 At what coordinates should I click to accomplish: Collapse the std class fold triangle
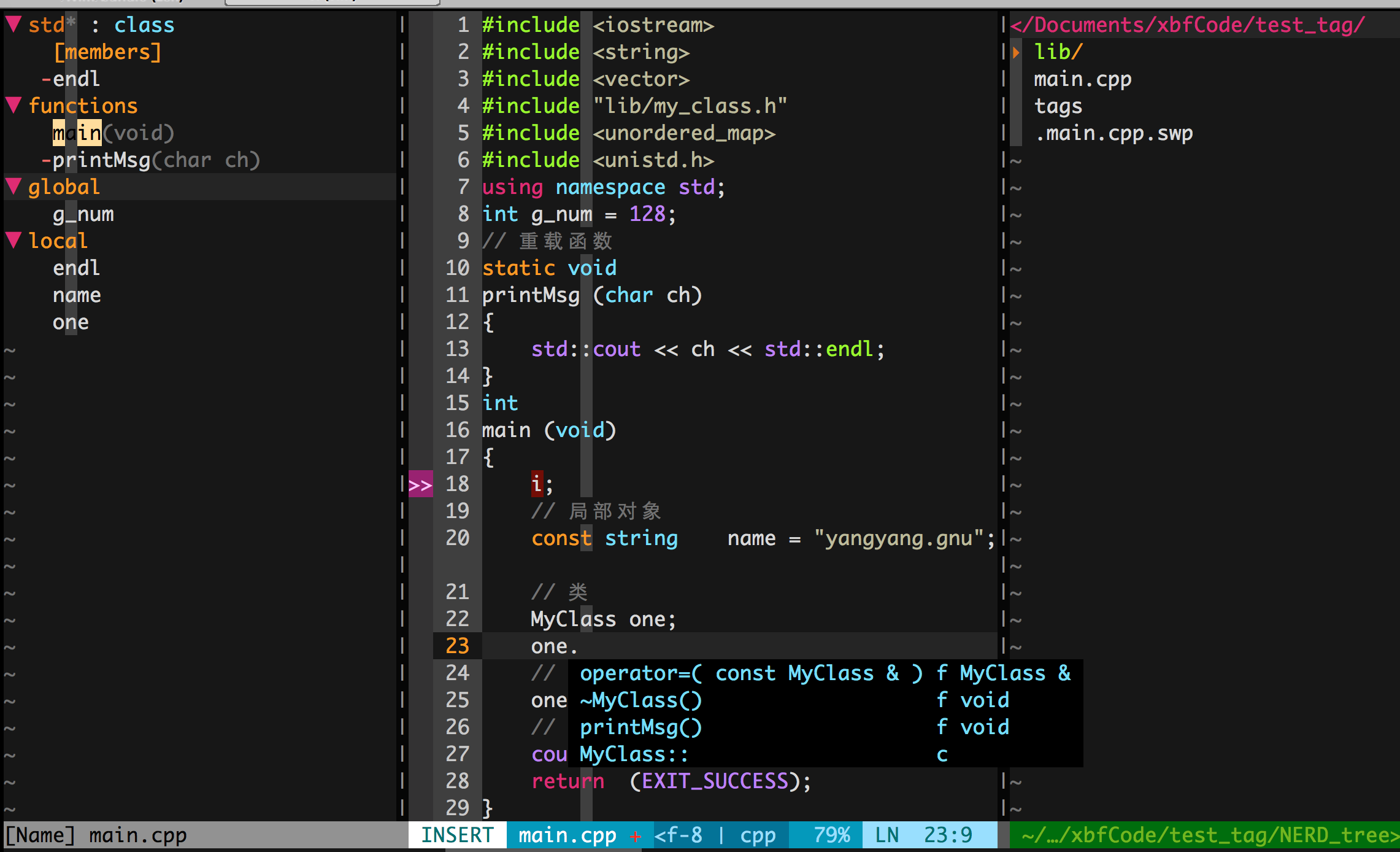[14, 25]
